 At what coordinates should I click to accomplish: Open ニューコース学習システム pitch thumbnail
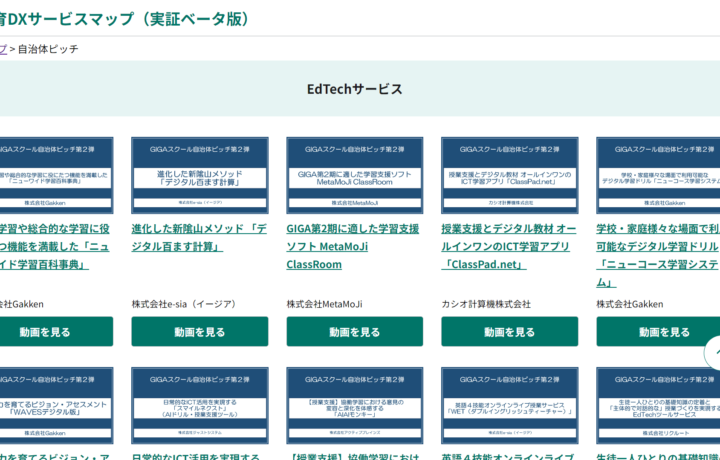(x=658, y=175)
